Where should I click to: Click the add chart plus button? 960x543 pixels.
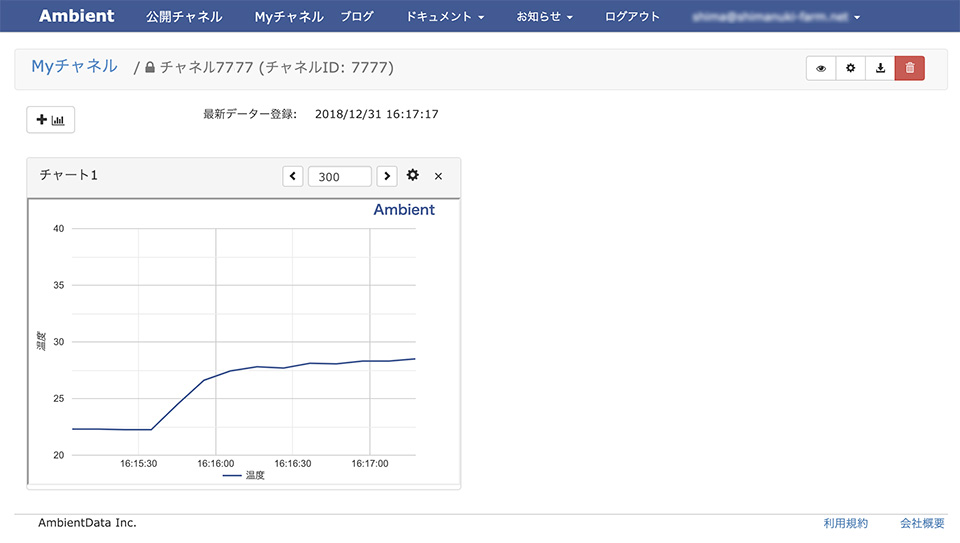pos(50,120)
